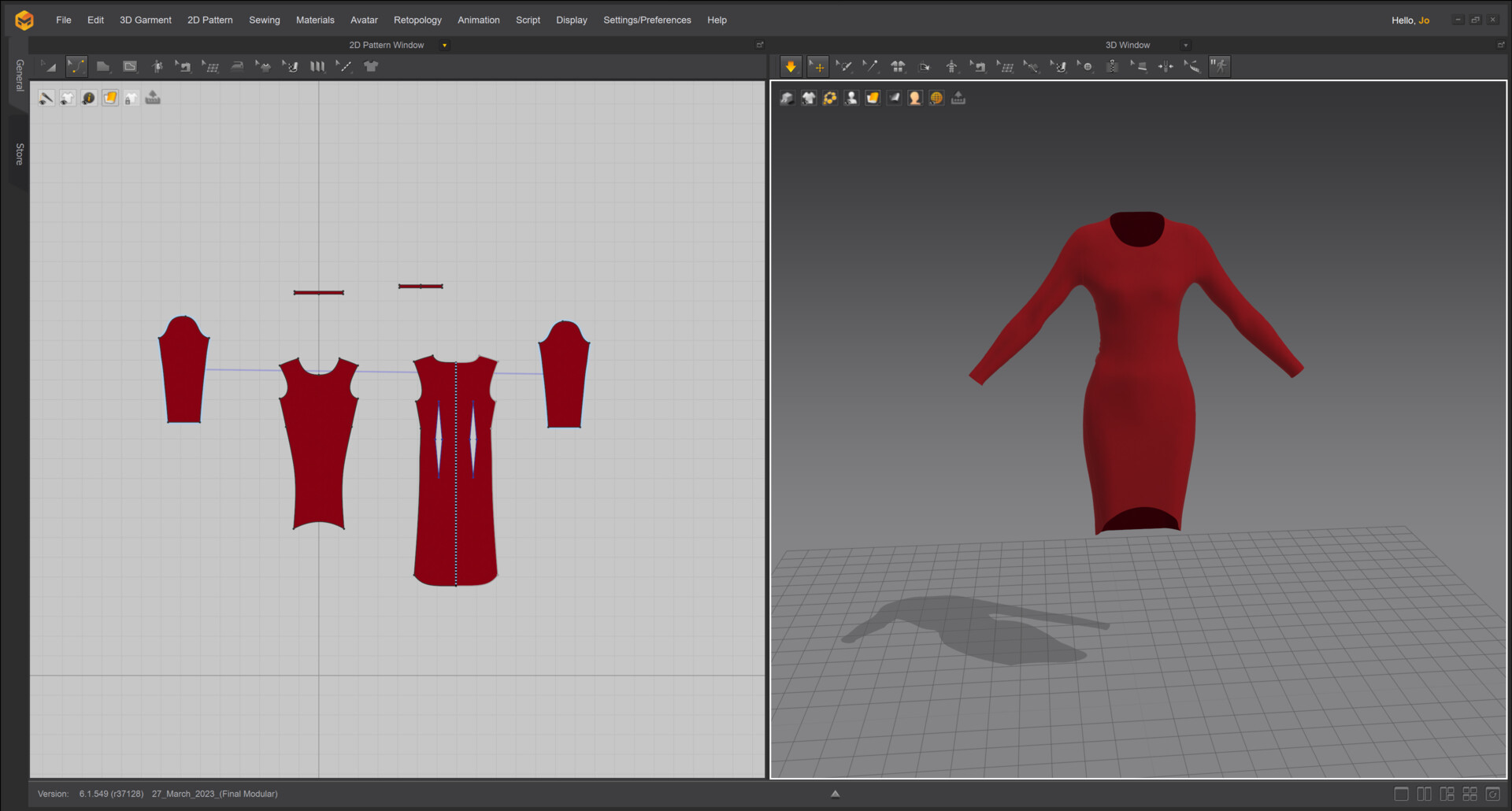This screenshot has height=811, width=1512.
Task: Enable Simulate in the 3D window
Action: coord(791,66)
